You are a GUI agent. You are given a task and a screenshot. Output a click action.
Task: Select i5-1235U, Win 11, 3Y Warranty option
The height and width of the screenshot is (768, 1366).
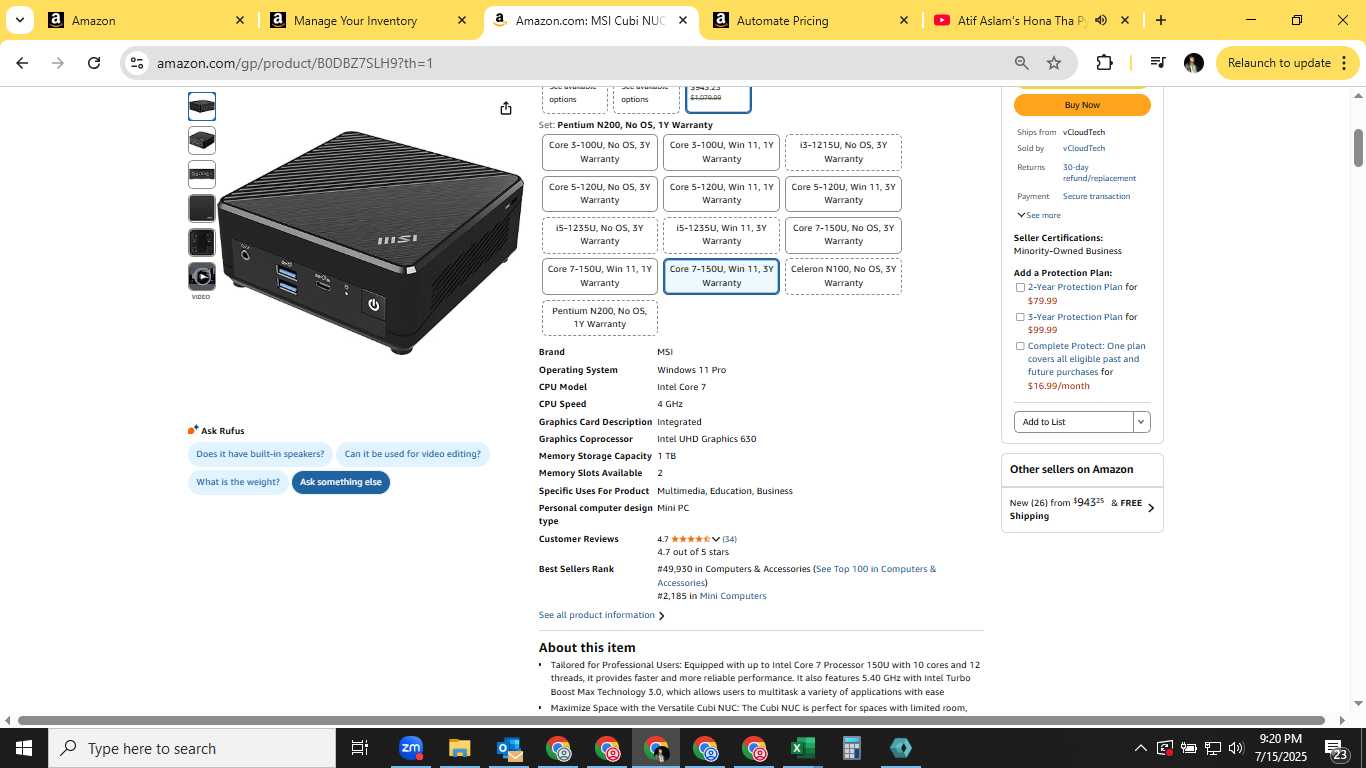tap(722, 235)
